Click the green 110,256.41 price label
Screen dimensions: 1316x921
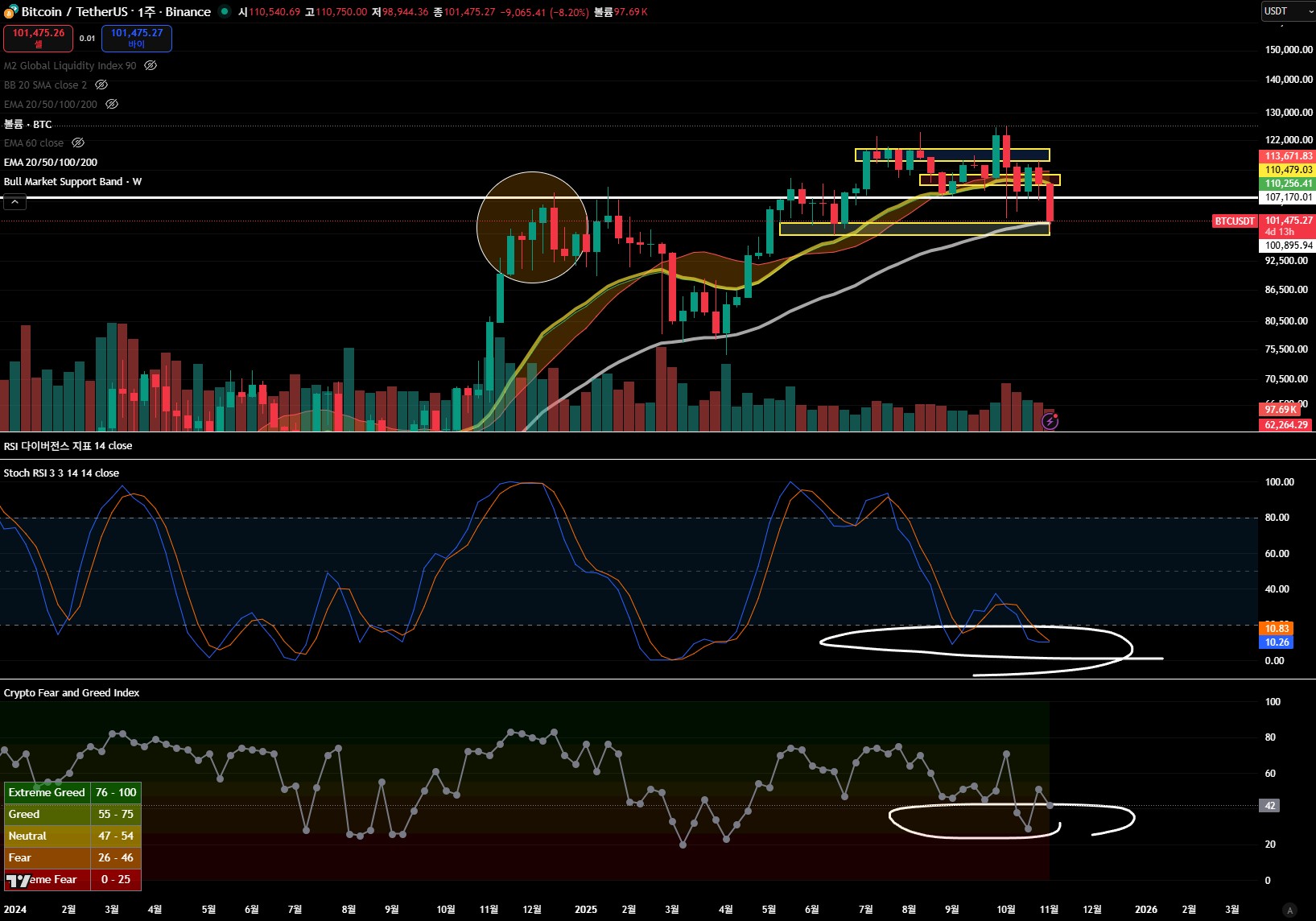1288,184
